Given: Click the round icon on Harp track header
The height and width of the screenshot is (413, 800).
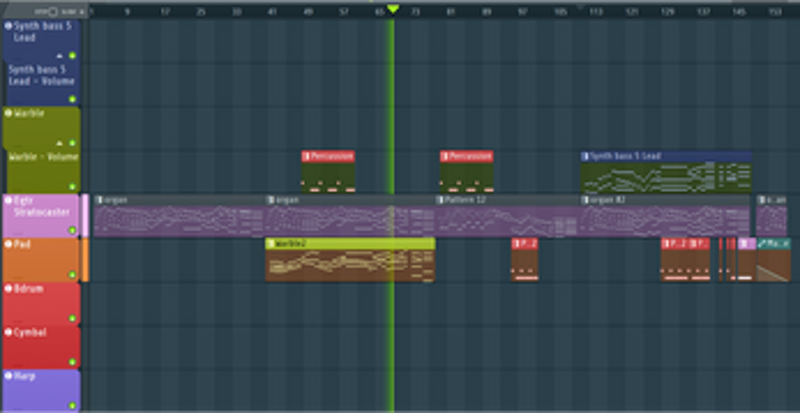Looking at the screenshot, I should tap(8, 376).
